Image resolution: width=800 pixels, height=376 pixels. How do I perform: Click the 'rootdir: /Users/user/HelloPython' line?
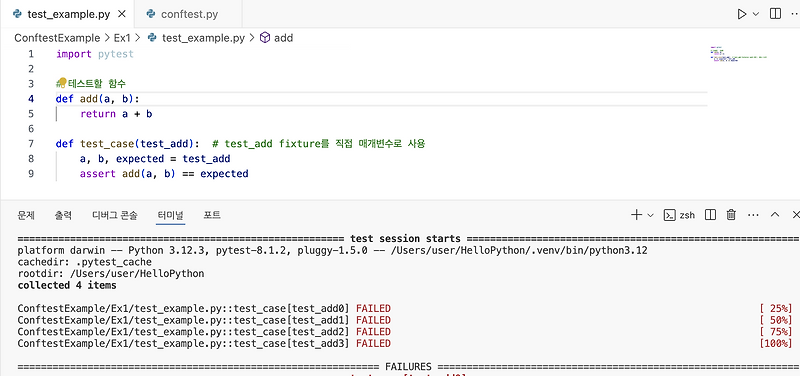111,273
